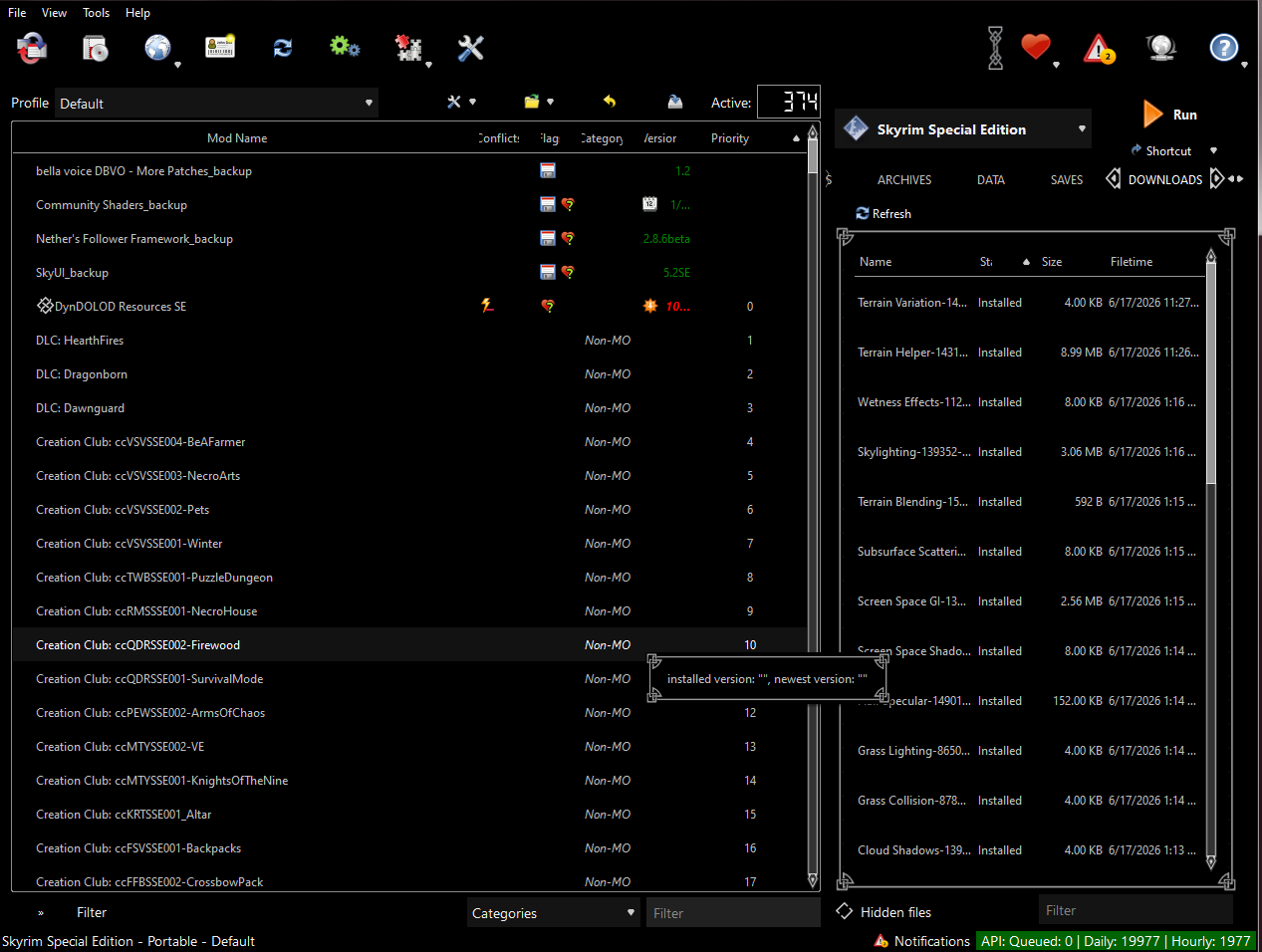Open the View menu

pyautogui.click(x=54, y=13)
